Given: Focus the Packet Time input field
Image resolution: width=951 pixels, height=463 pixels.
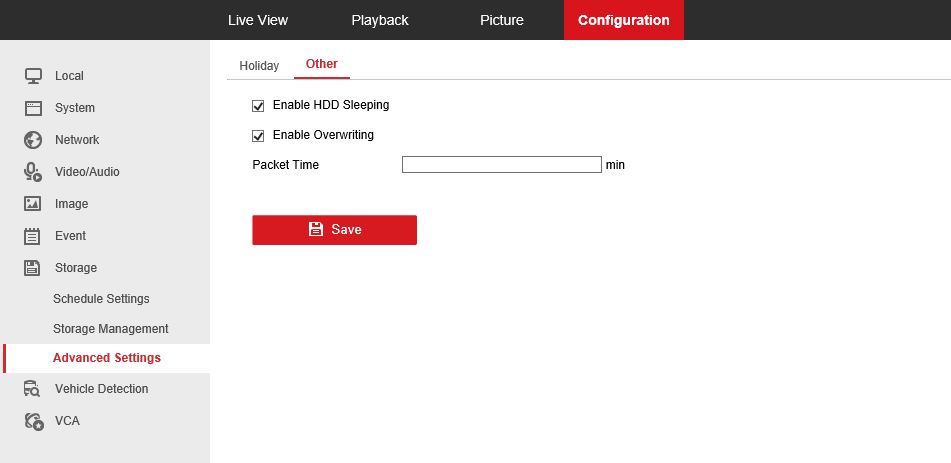Looking at the screenshot, I should point(501,165).
